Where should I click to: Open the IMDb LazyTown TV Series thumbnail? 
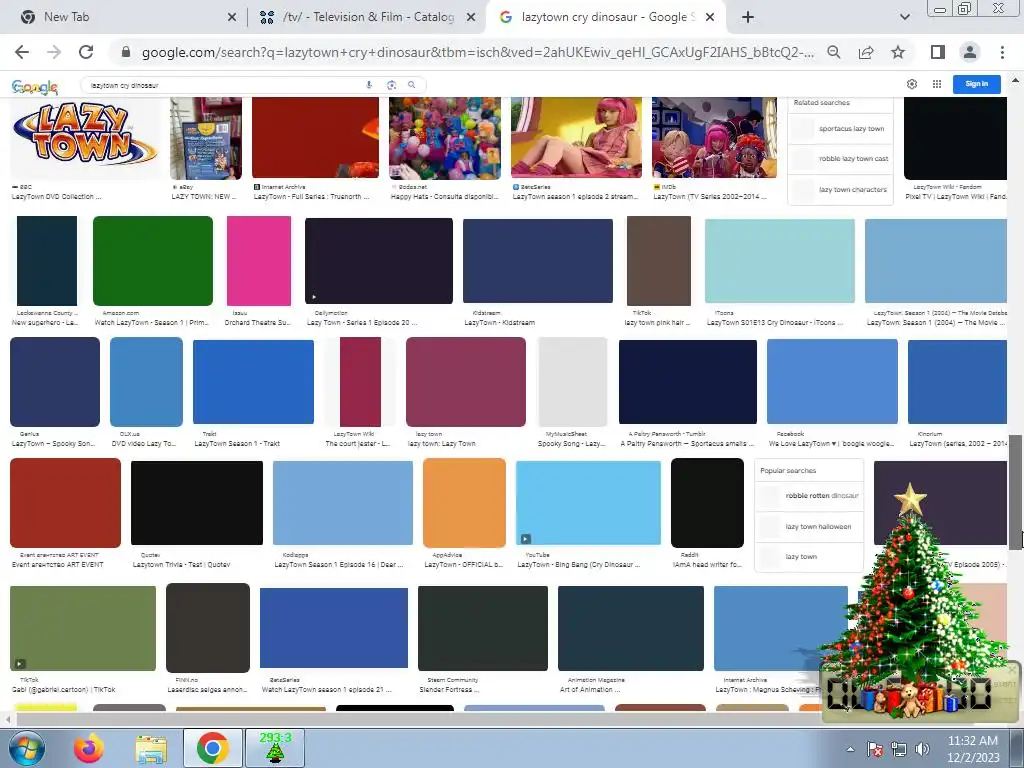714,138
